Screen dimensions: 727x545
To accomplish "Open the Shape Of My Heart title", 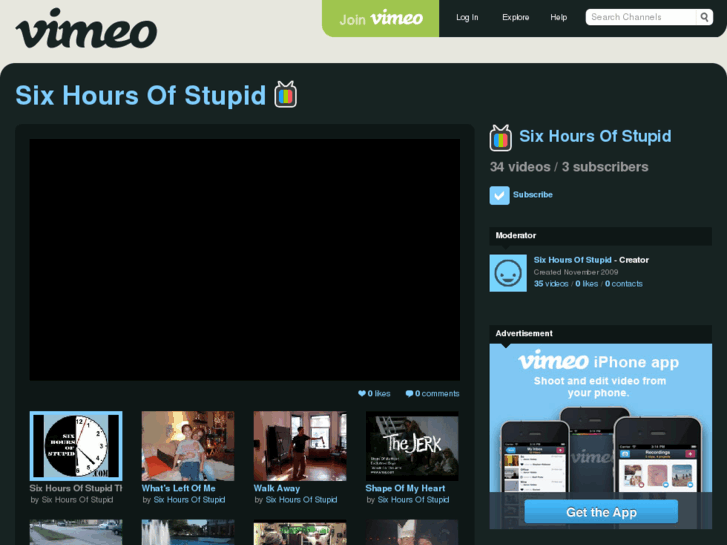I will click(405, 488).
